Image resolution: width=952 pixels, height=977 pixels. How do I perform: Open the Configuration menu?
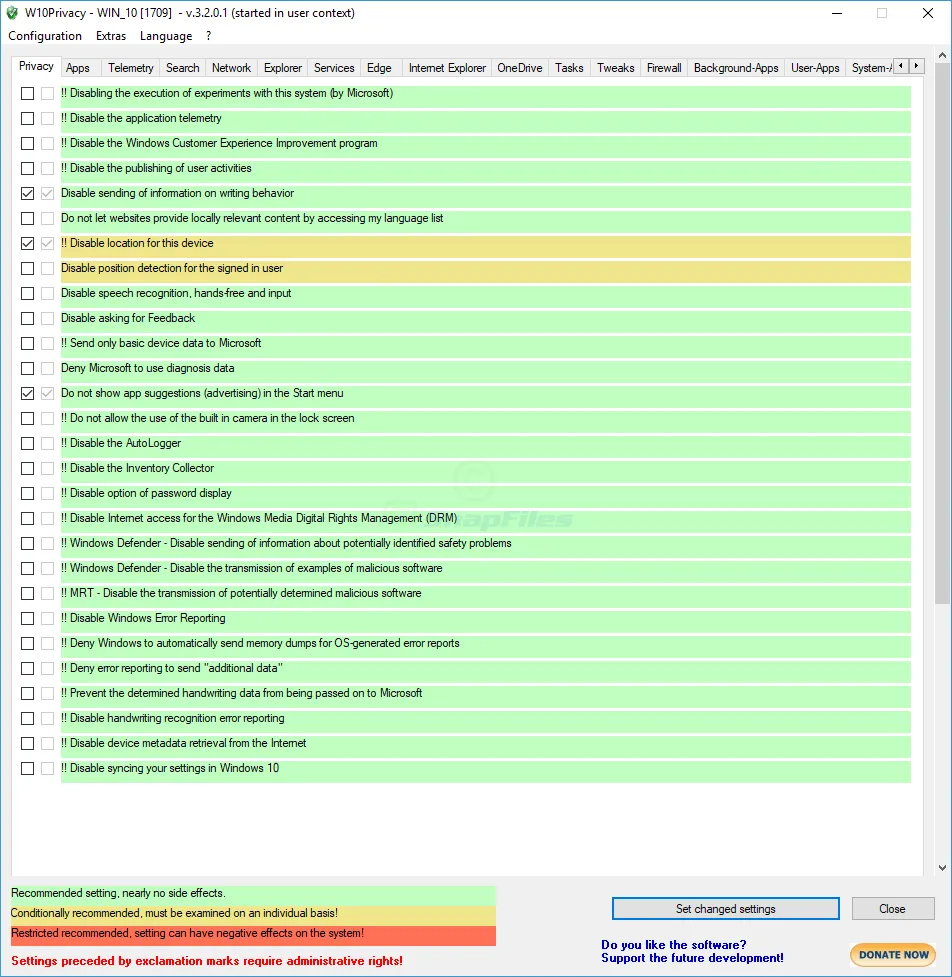pos(45,36)
